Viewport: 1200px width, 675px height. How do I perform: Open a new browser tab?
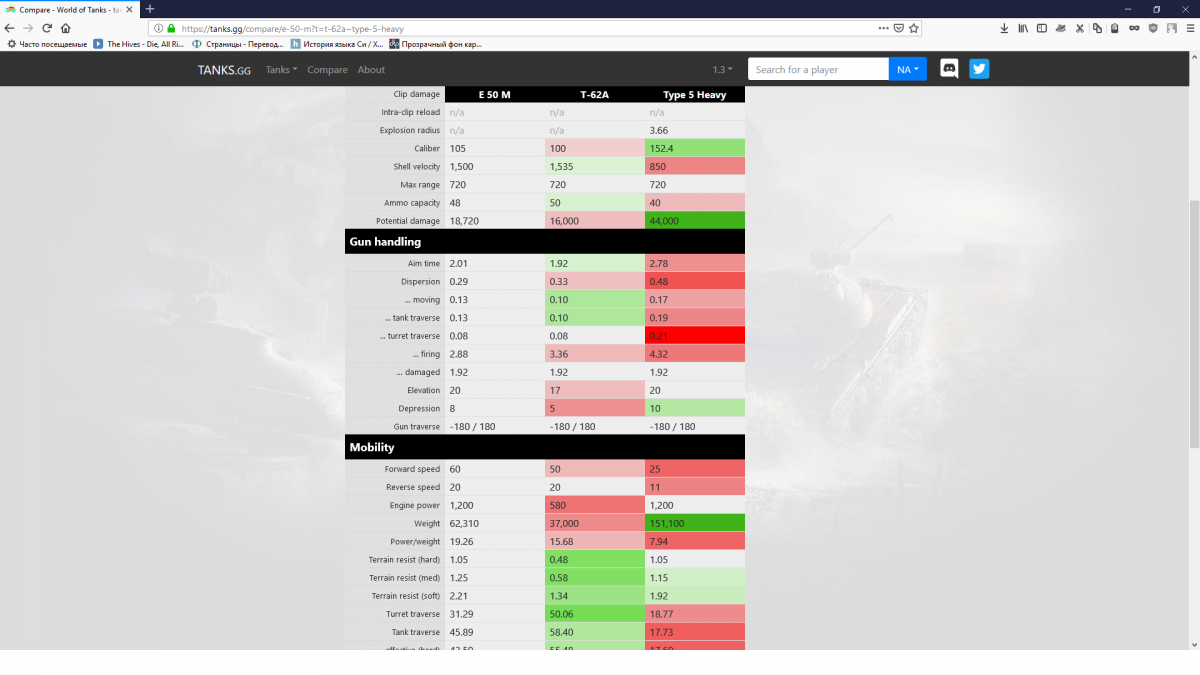tap(150, 9)
